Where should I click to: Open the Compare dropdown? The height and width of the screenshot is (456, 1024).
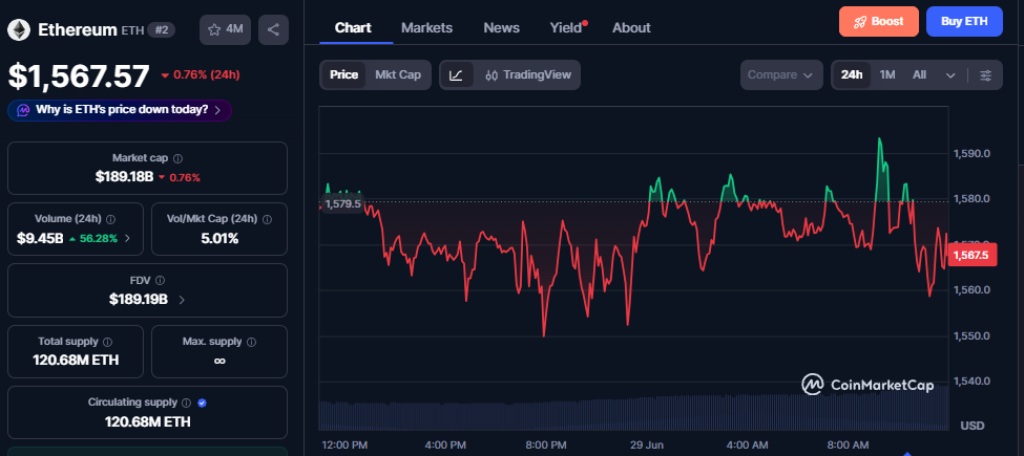click(781, 75)
